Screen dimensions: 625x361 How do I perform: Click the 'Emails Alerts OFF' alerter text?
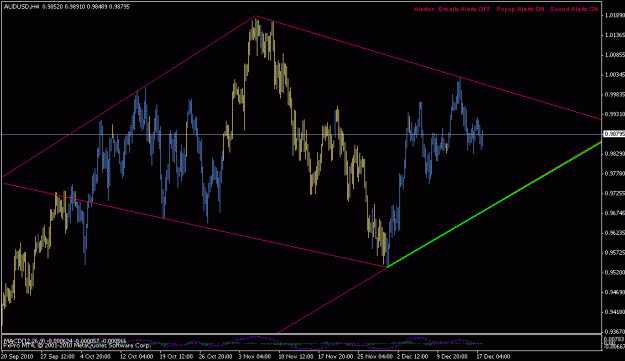(x=465, y=9)
